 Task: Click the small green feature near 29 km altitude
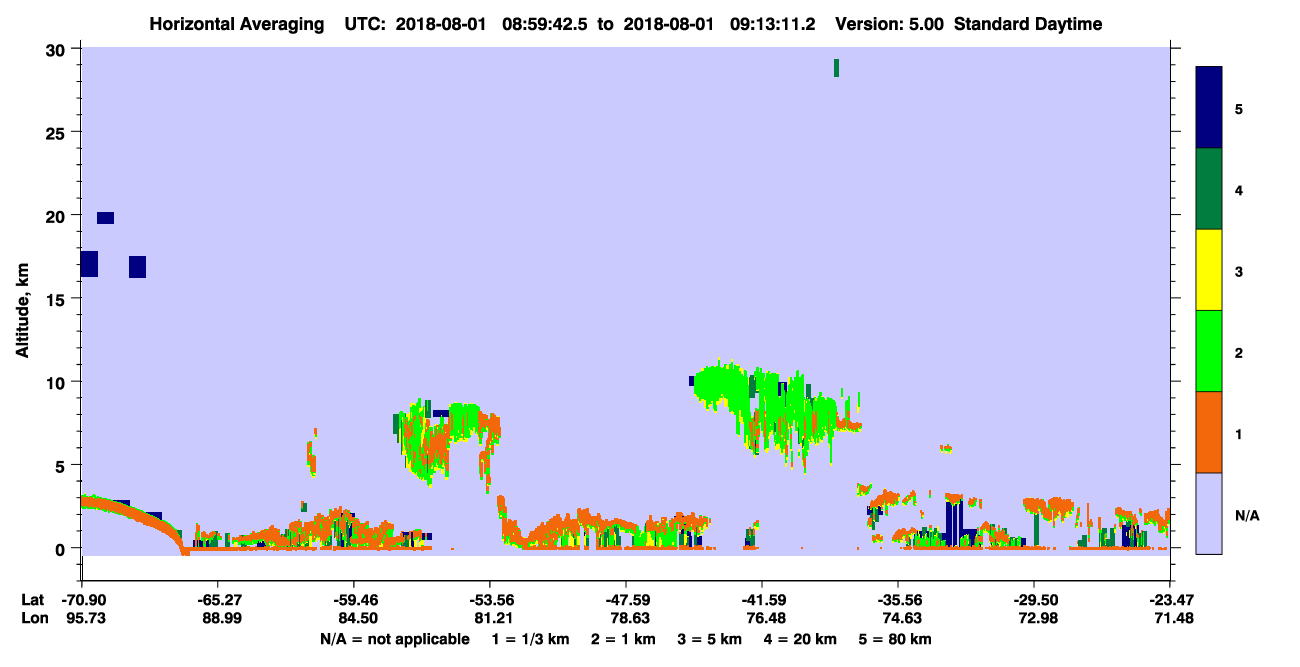coord(836,68)
